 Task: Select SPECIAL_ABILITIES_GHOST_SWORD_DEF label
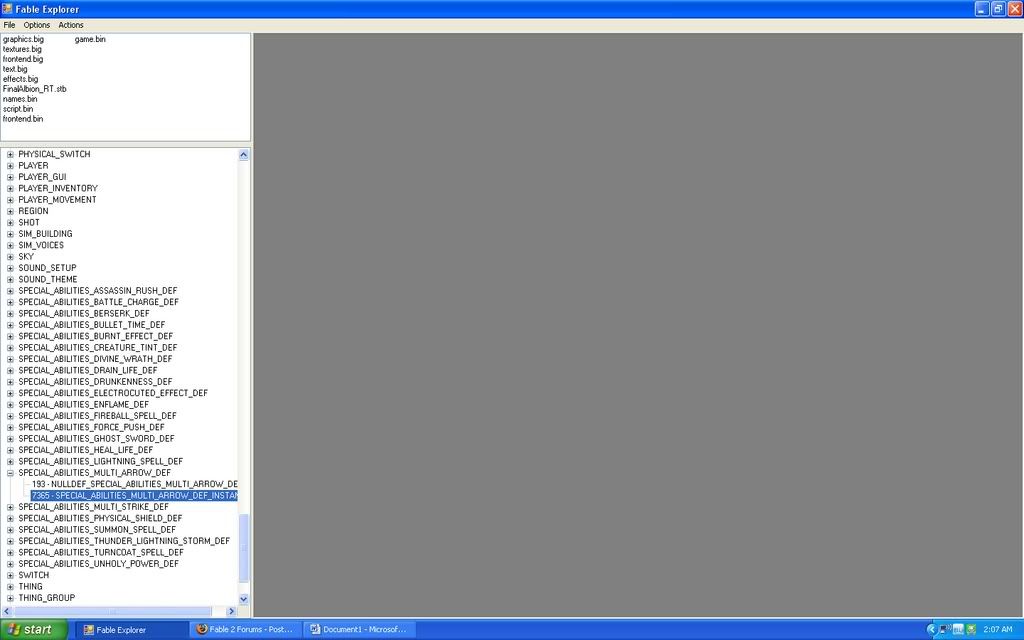tap(96, 439)
